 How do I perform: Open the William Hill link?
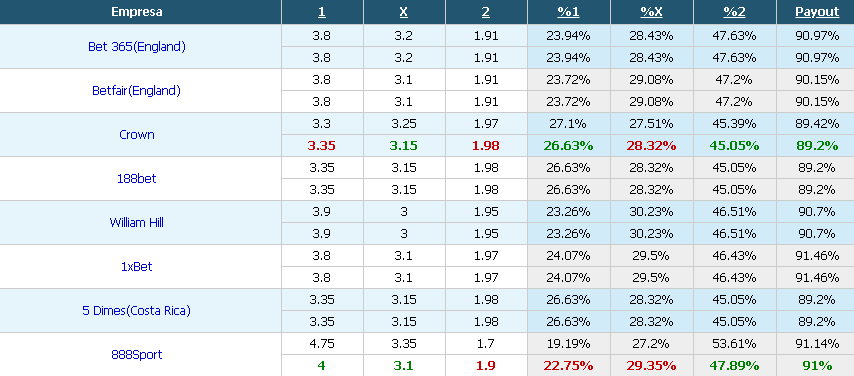137,222
